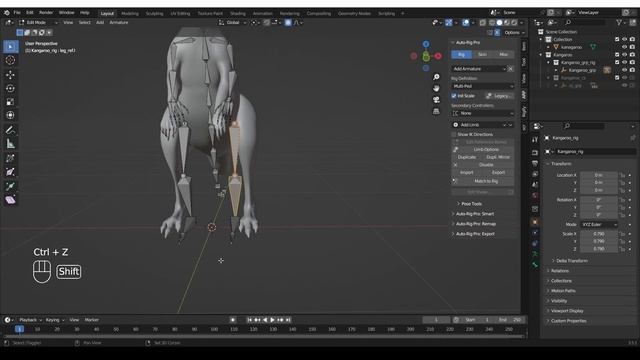Select the Select Box tool
The height and width of the screenshot is (360, 640).
click(10, 47)
